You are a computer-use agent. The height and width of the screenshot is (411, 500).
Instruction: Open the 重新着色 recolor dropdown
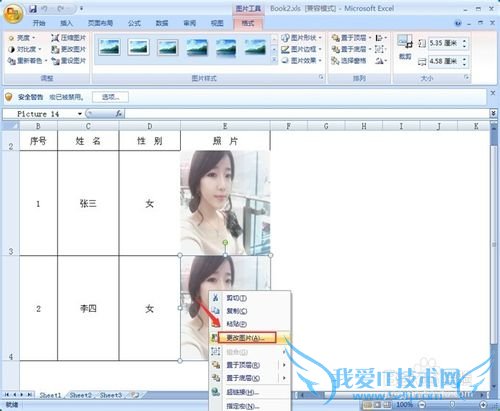(x=28, y=61)
